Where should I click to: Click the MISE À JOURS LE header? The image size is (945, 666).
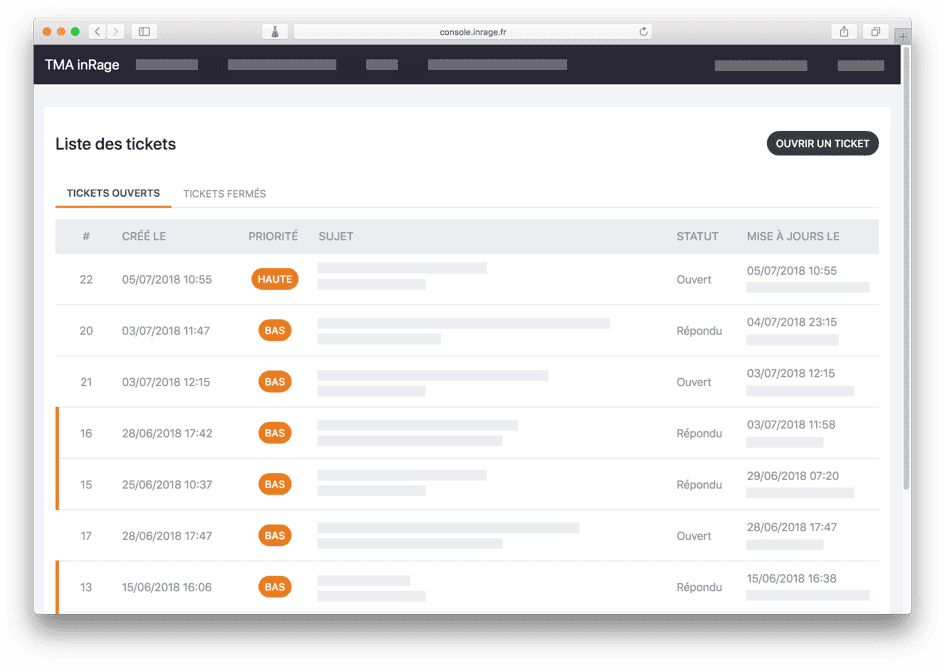click(793, 236)
